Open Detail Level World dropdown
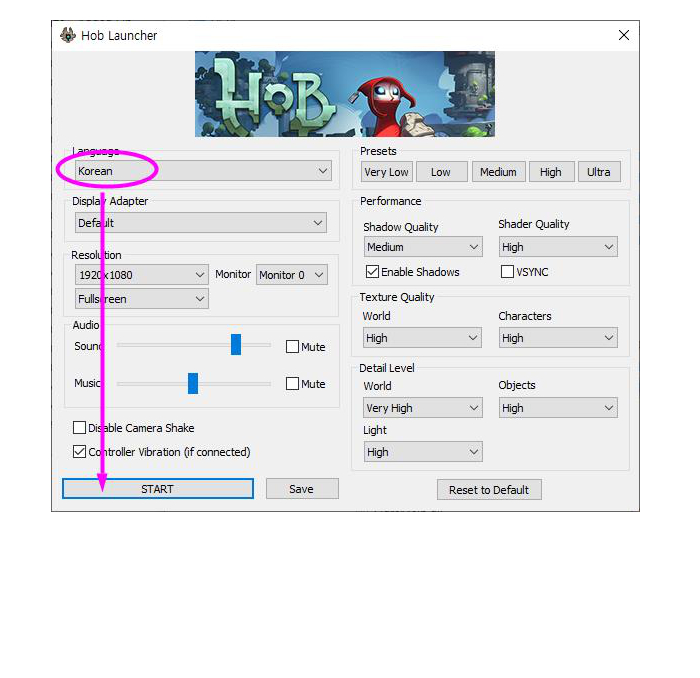The width and height of the screenshot is (700, 678). [423, 408]
